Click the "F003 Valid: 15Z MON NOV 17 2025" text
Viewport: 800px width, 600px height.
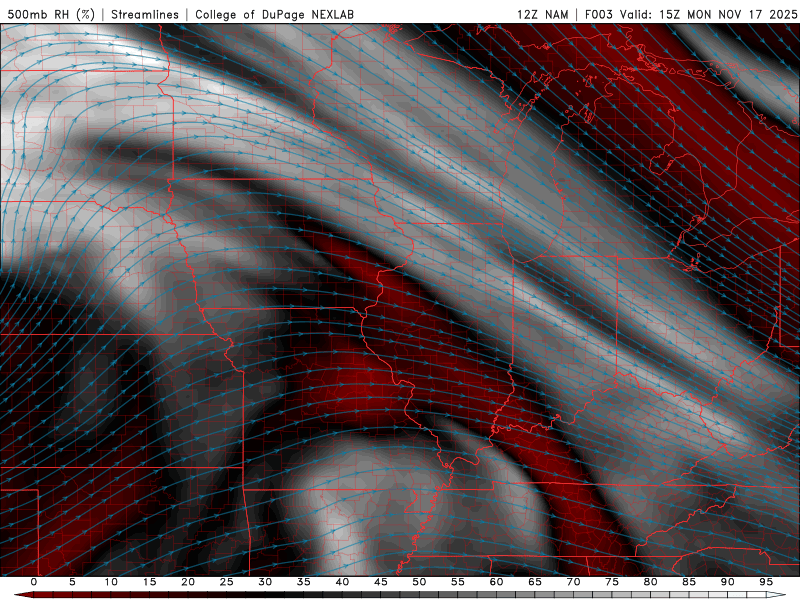pyautogui.click(x=691, y=14)
